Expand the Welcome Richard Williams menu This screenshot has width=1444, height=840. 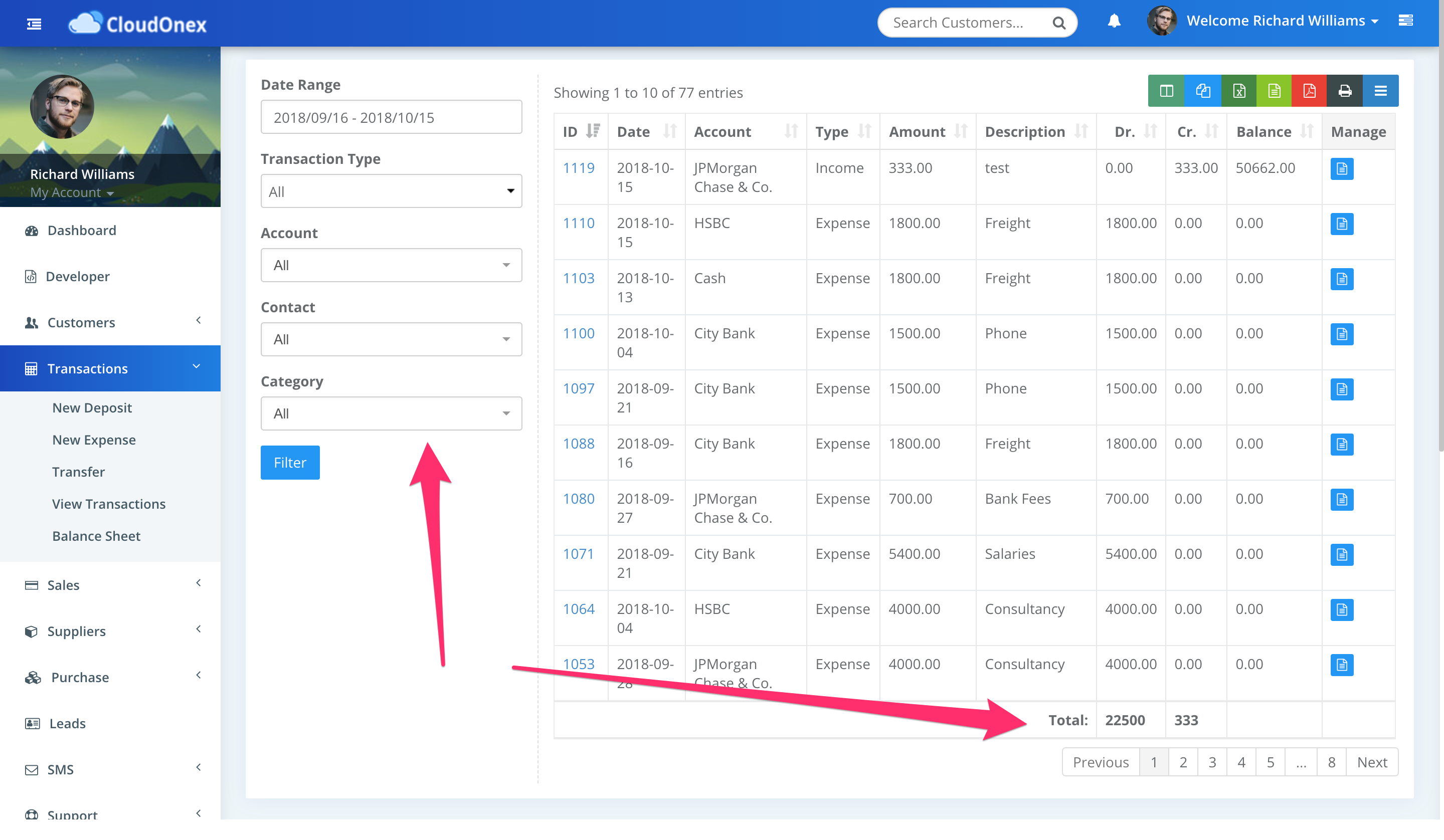1283,21
